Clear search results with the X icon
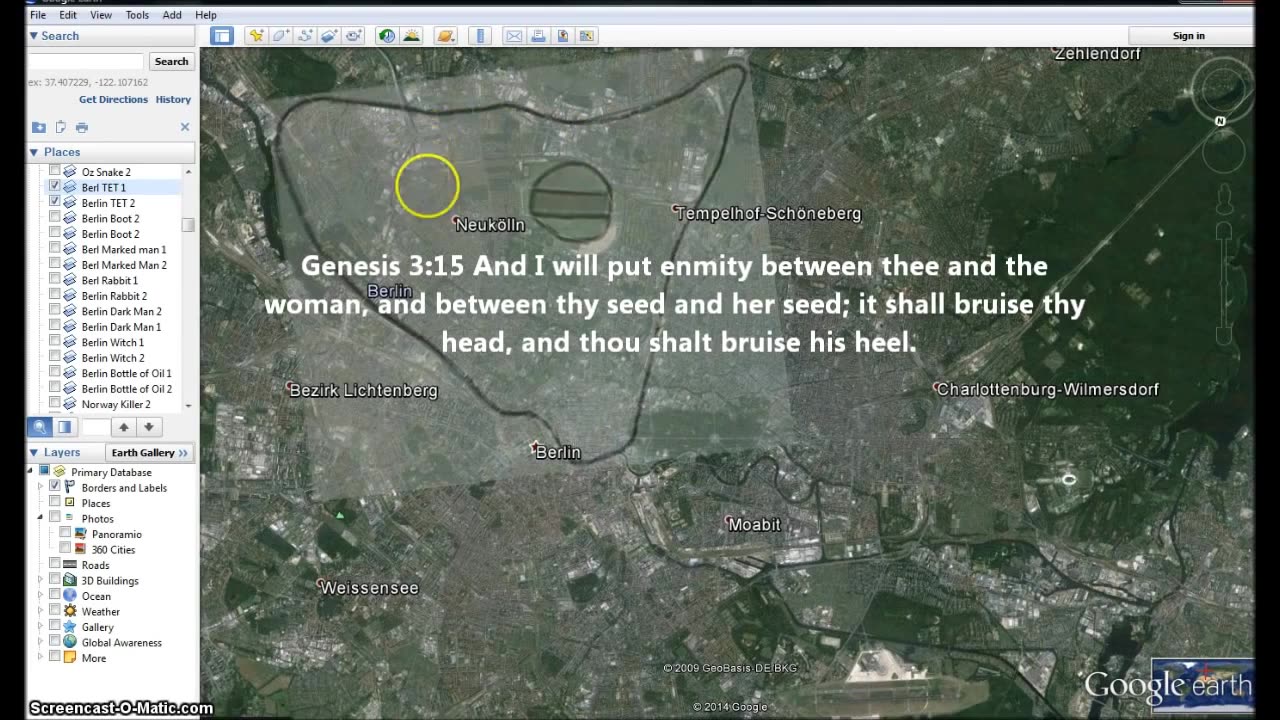The height and width of the screenshot is (720, 1280). click(185, 127)
